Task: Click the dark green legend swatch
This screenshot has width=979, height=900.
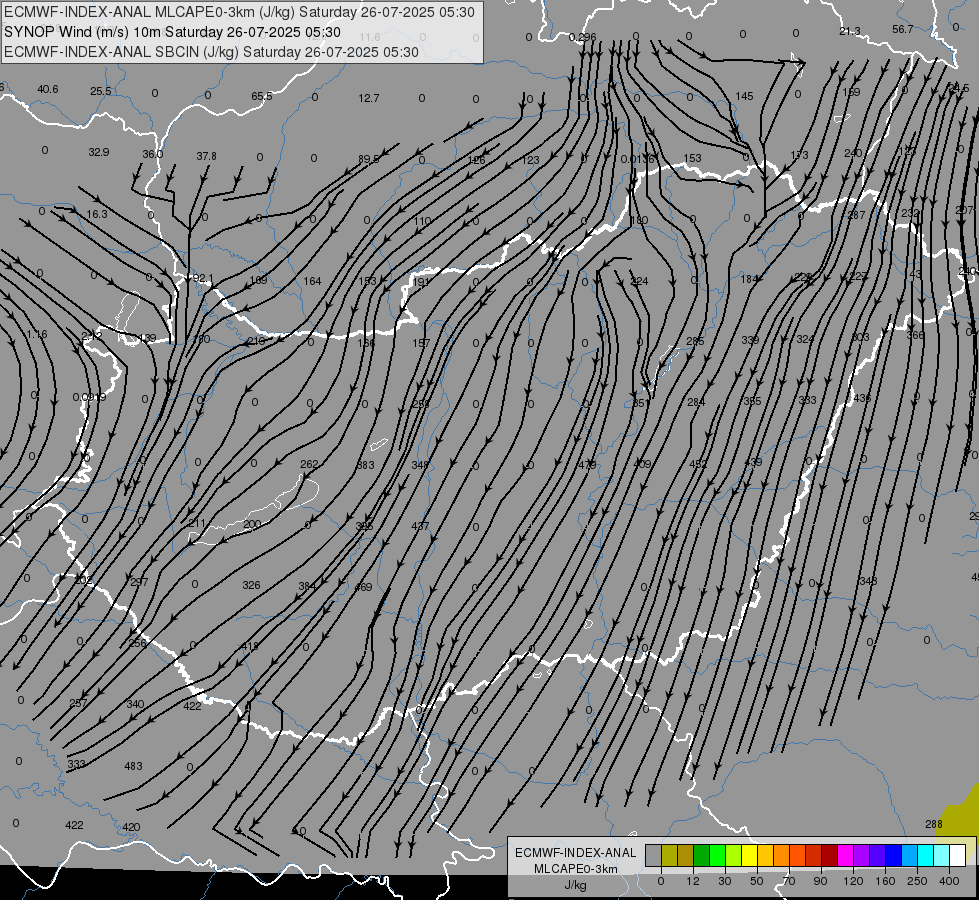Action: 701,856
